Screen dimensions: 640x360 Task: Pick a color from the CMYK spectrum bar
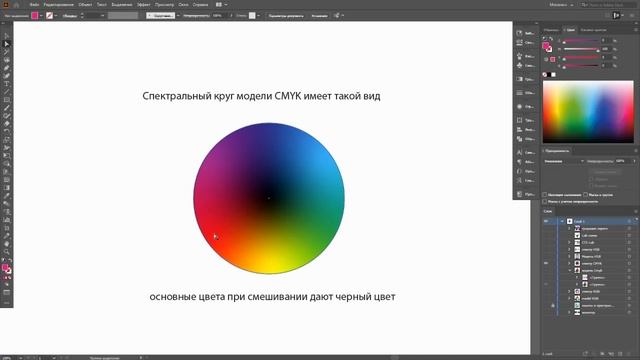click(x=588, y=111)
